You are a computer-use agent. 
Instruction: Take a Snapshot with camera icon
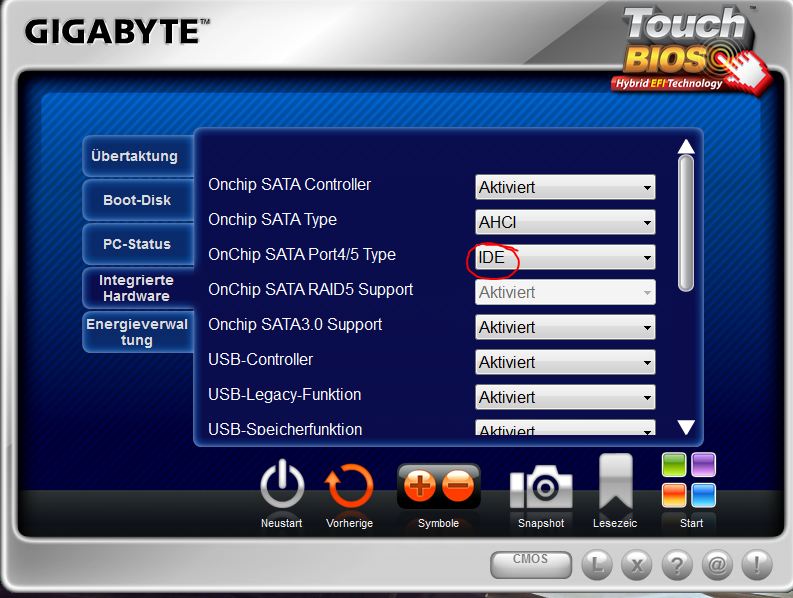pyautogui.click(x=541, y=487)
